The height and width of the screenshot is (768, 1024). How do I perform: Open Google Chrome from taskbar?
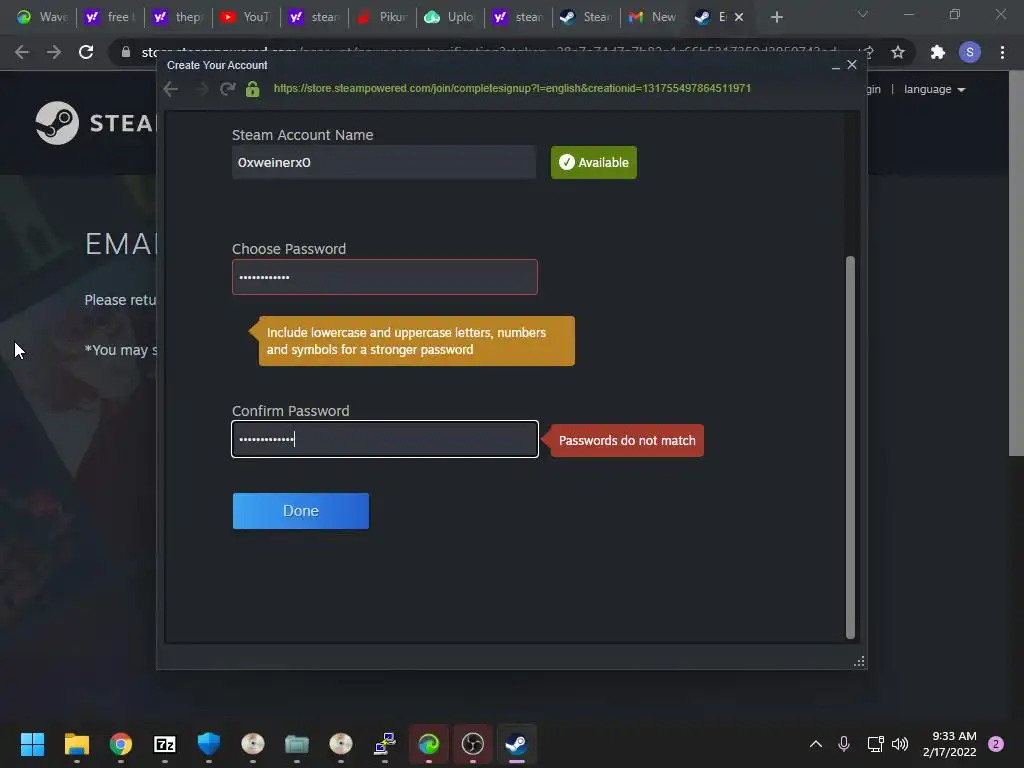point(121,744)
